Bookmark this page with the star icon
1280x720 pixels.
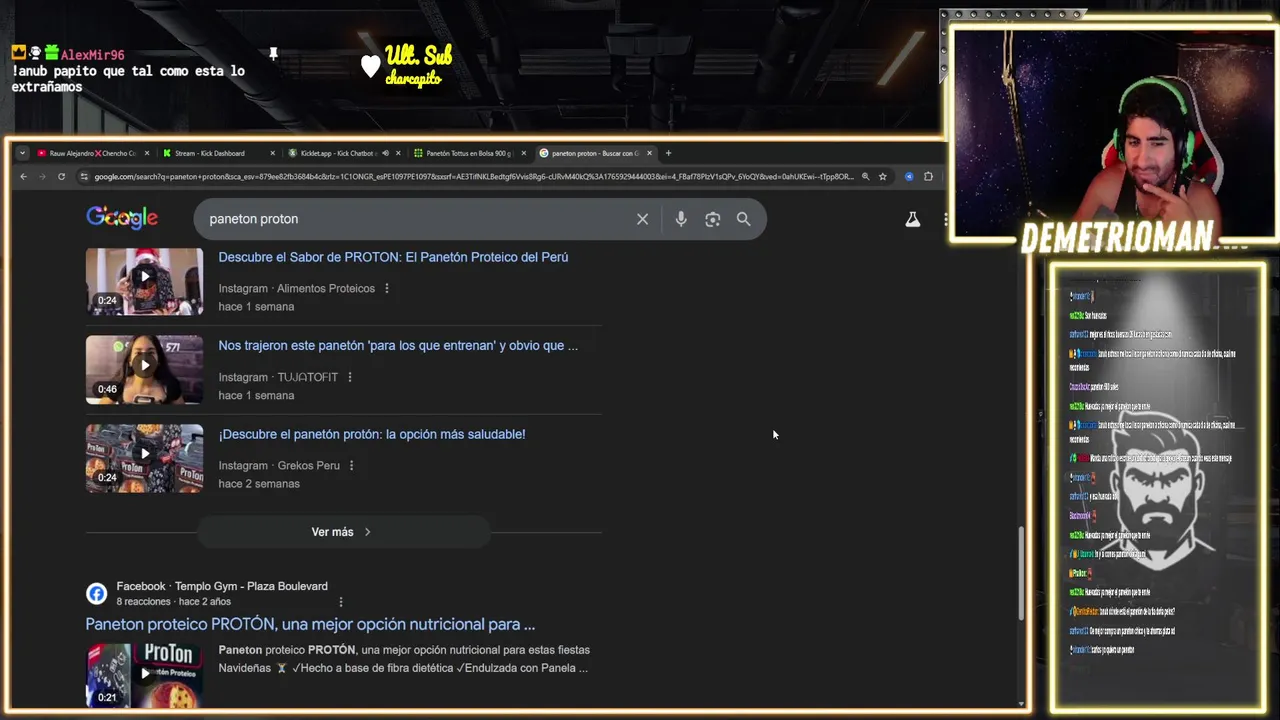pos(882,177)
